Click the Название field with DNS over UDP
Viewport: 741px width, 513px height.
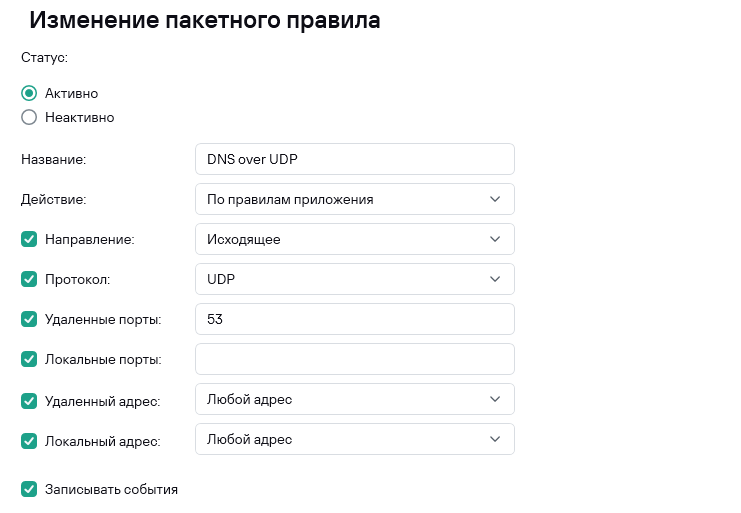tap(354, 159)
